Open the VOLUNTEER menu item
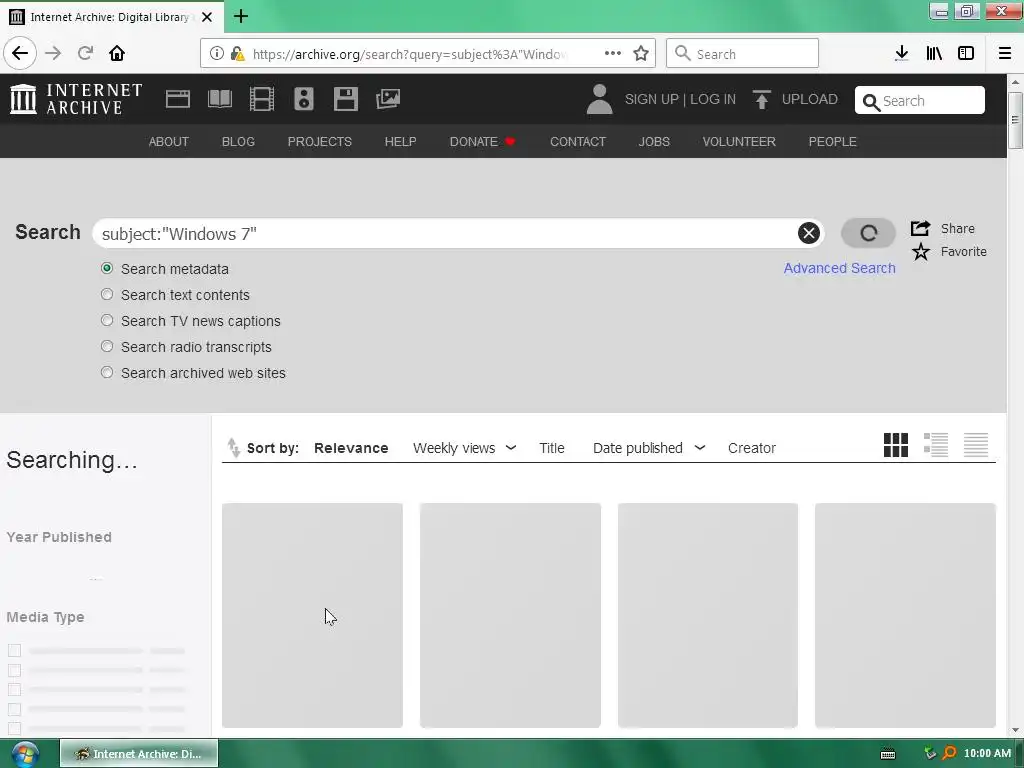 [x=739, y=142]
